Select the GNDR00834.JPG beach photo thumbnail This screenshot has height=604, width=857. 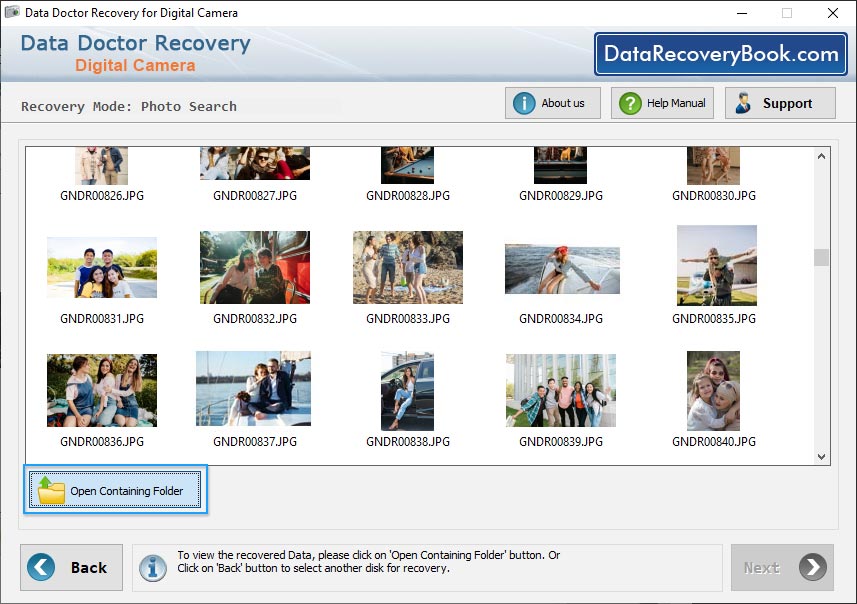[x=562, y=267]
